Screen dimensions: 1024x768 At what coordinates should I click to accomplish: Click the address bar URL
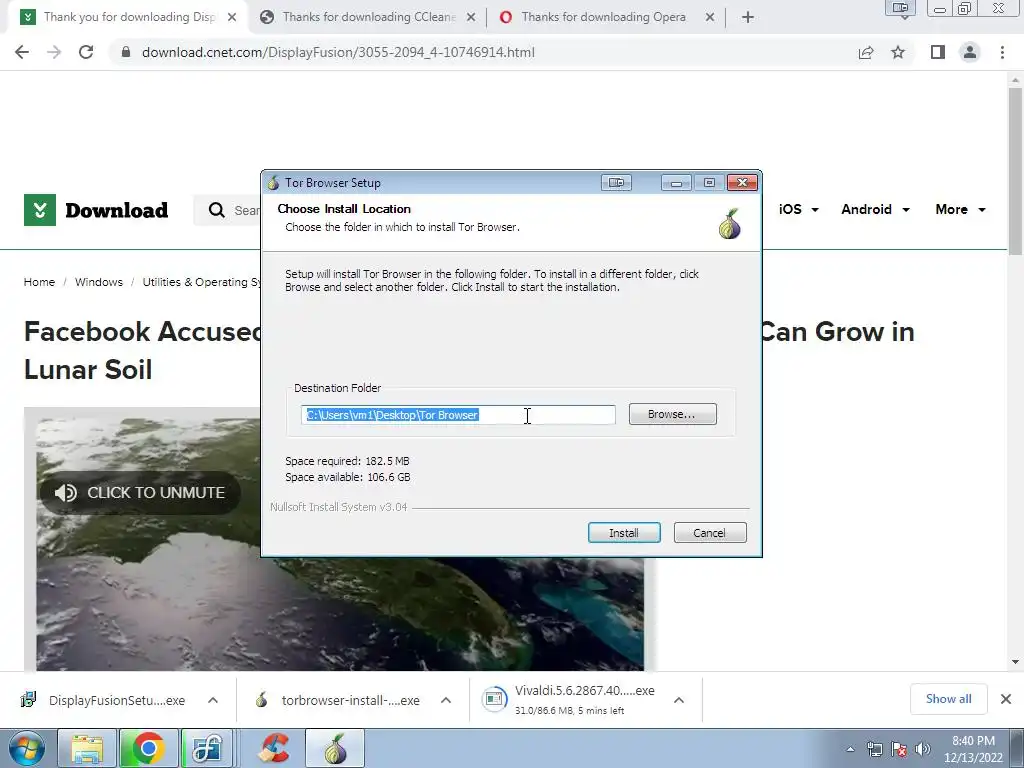coord(338,52)
